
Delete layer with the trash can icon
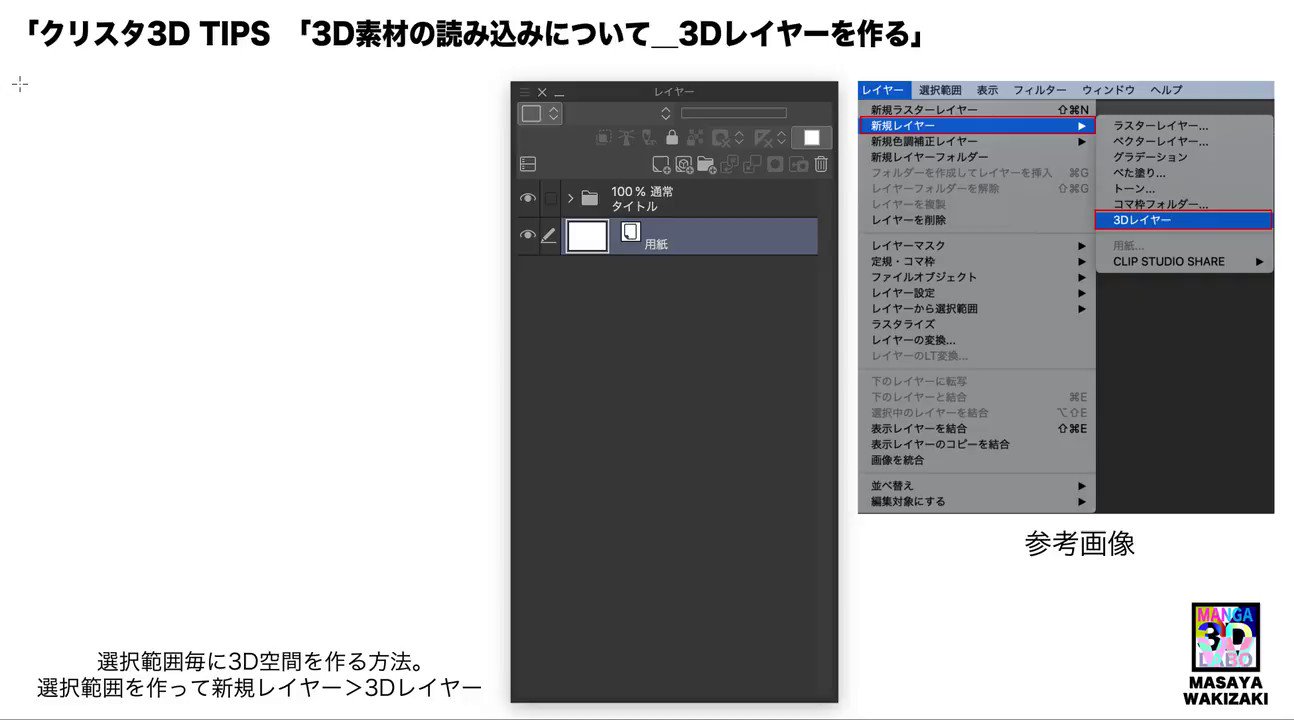[x=821, y=164]
